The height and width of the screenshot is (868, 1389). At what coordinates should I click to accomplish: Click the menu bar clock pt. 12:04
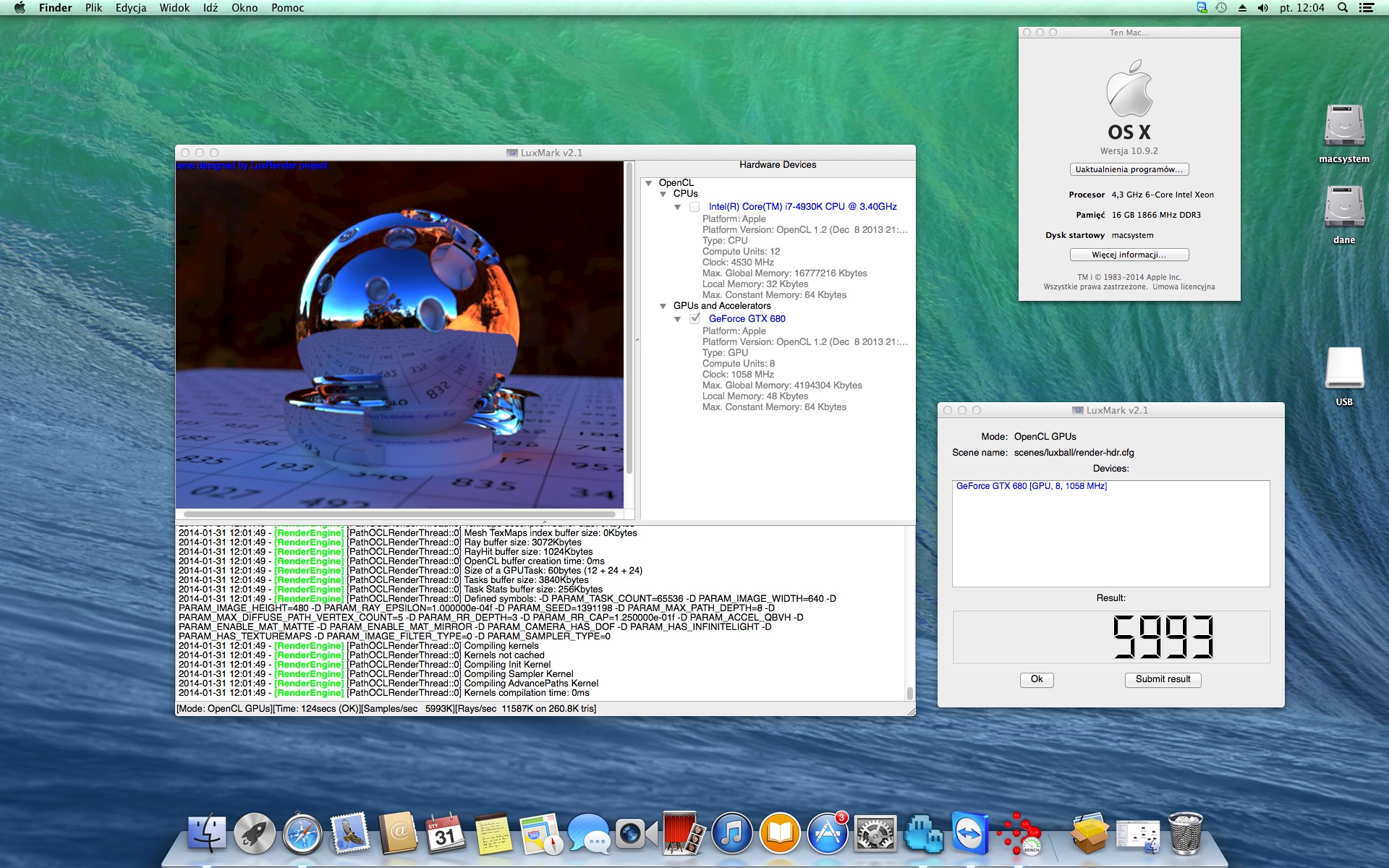(x=1302, y=8)
